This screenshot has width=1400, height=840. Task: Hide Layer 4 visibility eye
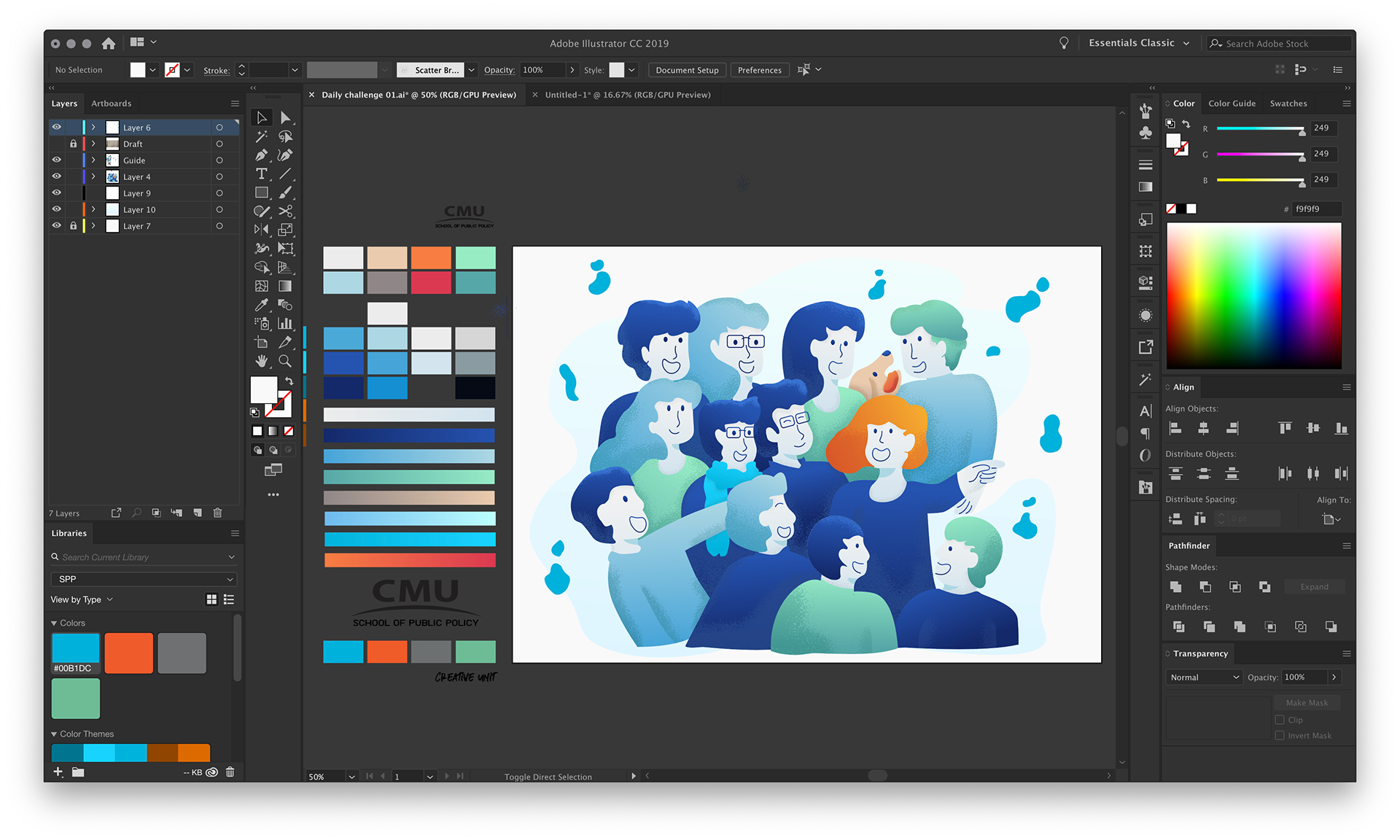click(x=56, y=176)
